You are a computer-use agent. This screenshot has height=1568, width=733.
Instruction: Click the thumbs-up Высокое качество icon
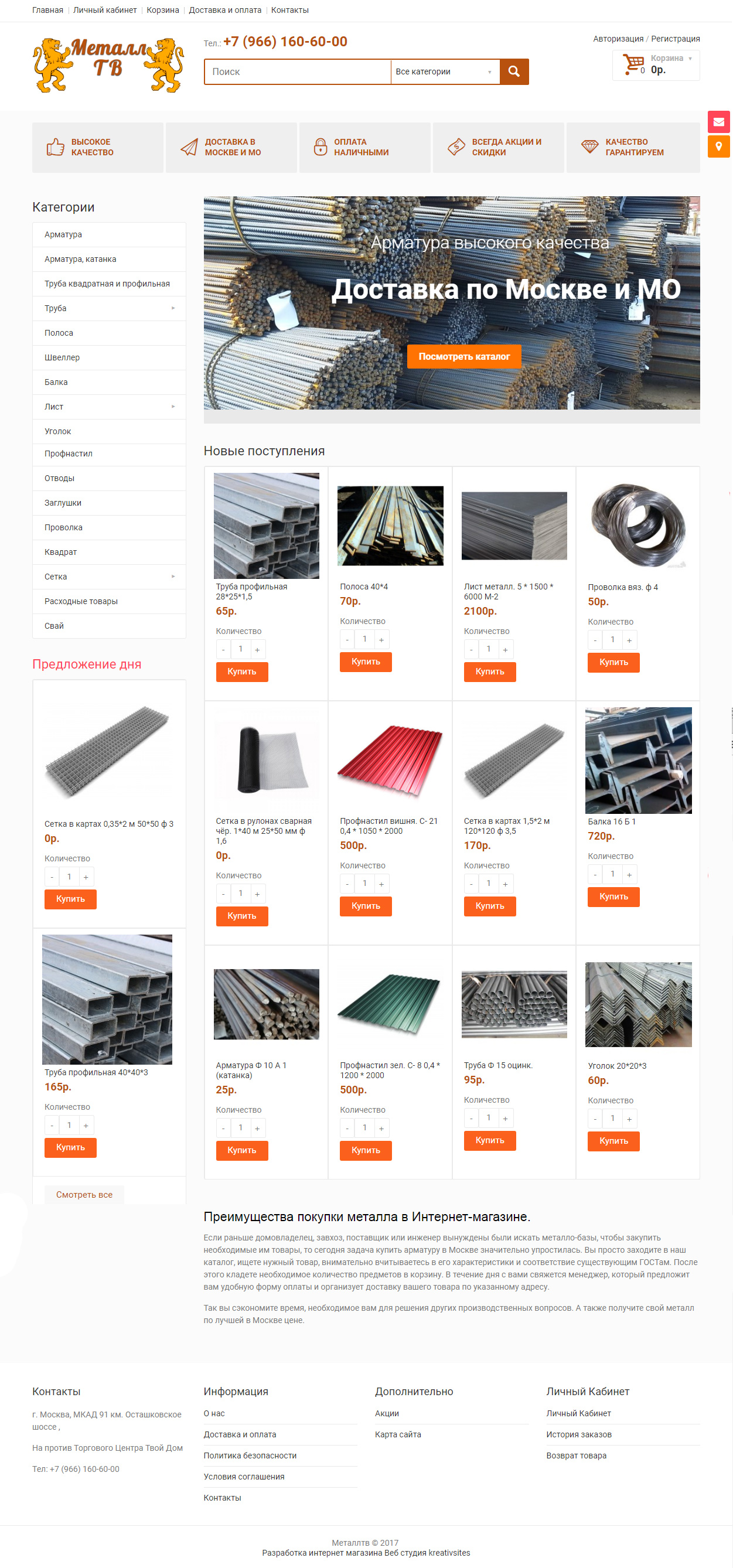tap(56, 147)
